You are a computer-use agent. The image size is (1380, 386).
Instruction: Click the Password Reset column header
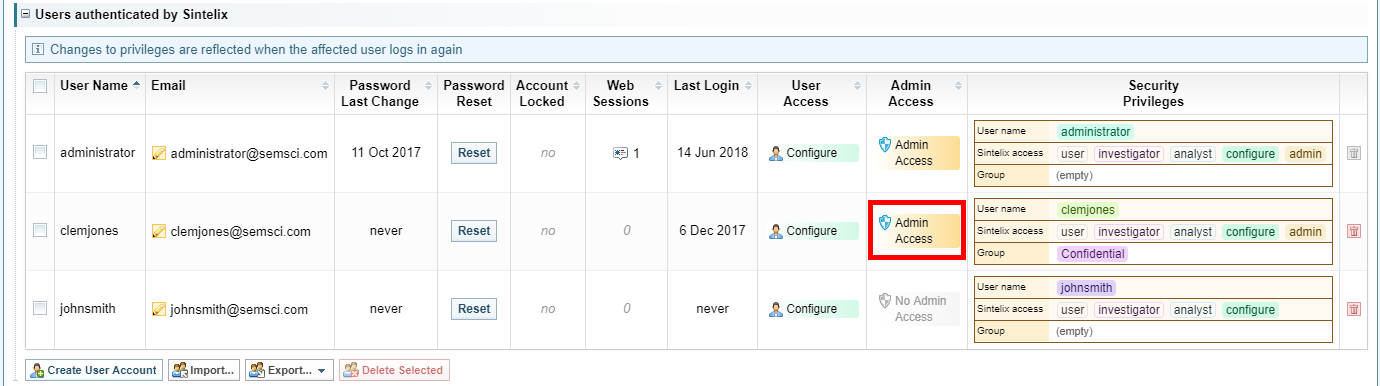[x=474, y=93]
